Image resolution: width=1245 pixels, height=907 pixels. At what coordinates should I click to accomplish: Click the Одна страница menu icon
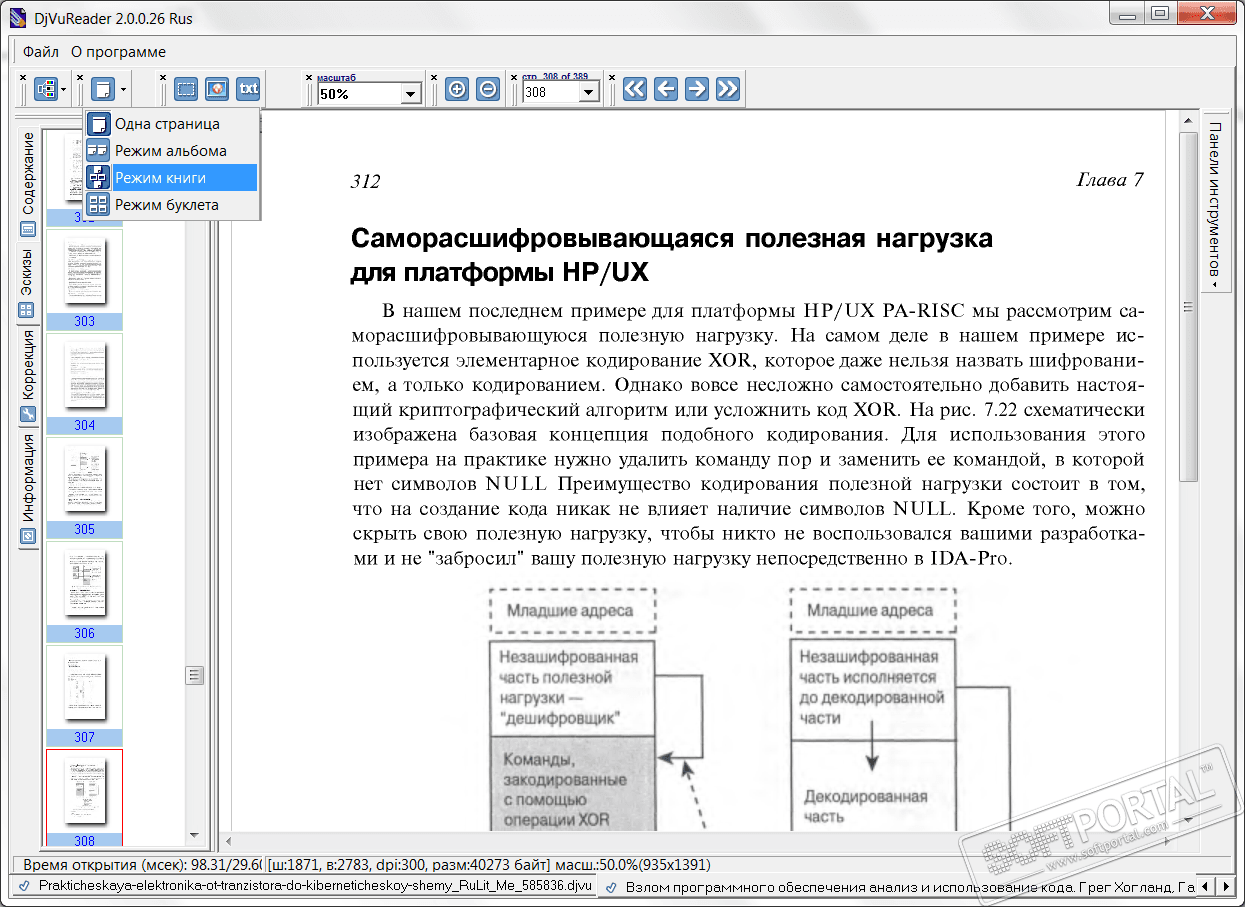tap(98, 124)
